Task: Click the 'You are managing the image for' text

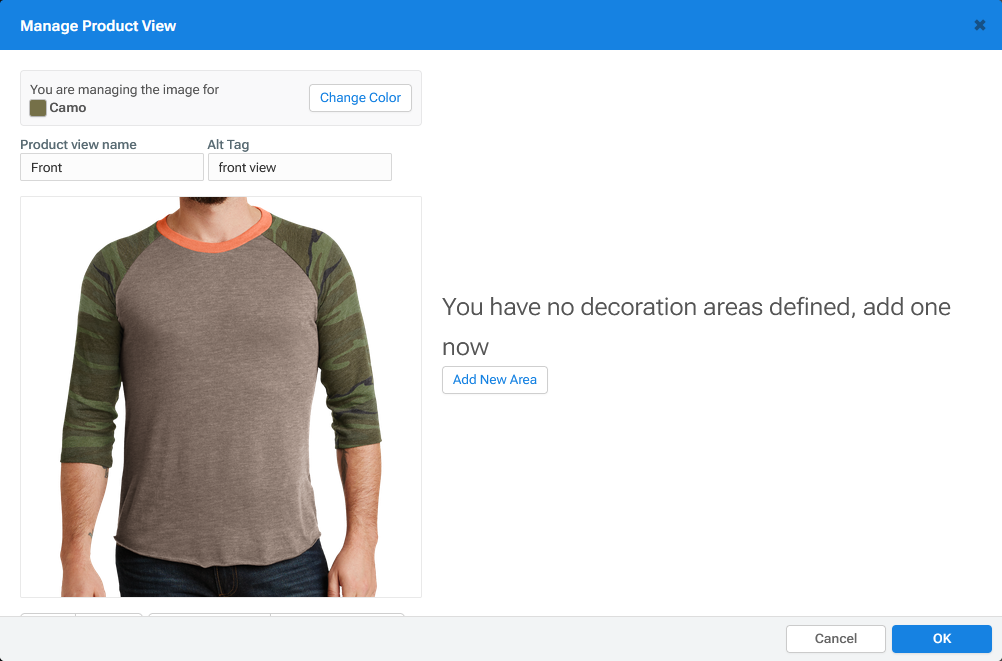Action: [125, 89]
